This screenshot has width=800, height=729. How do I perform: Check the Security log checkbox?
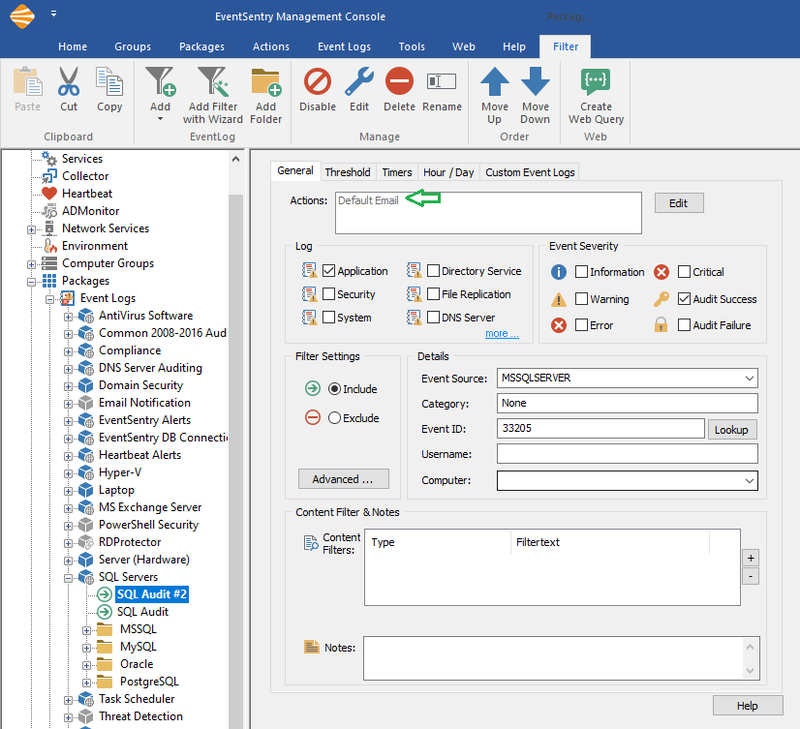coord(329,294)
